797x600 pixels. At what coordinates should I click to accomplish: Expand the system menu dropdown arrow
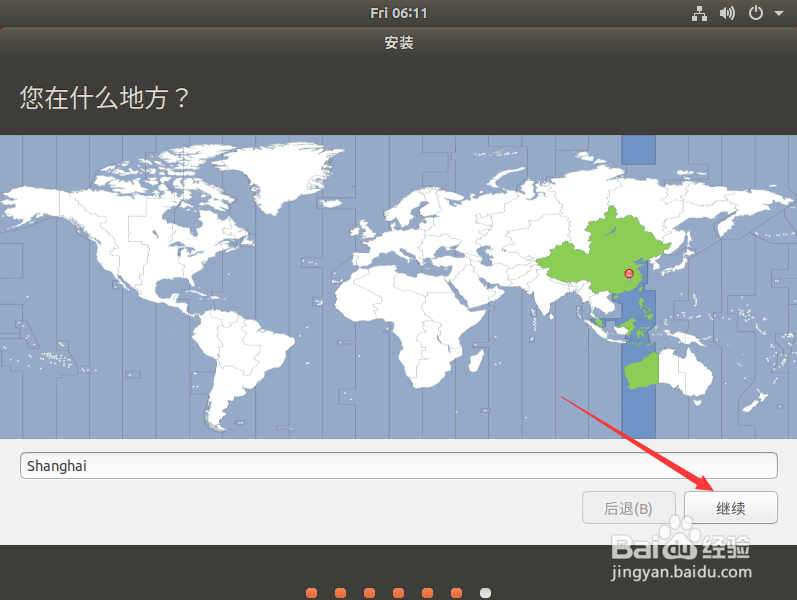[x=779, y=14]
